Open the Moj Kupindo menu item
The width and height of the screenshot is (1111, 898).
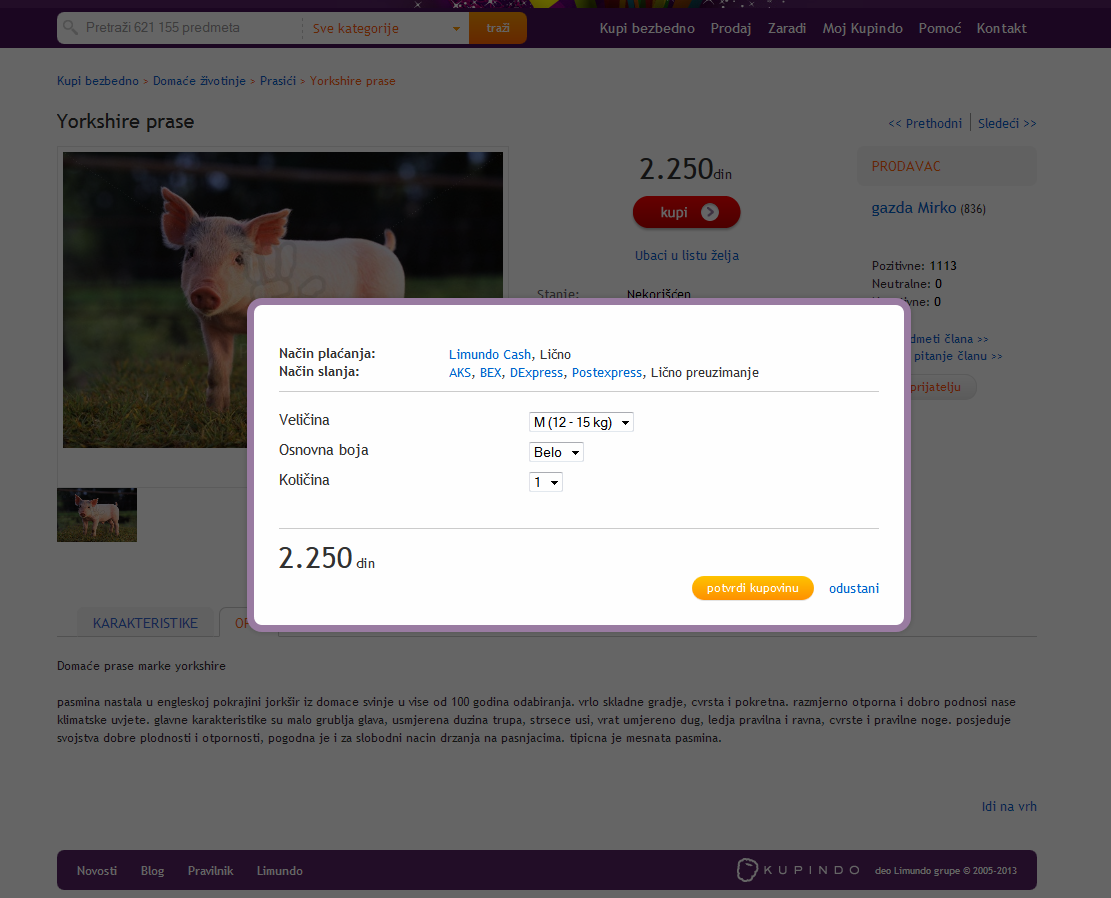[862, 28]
